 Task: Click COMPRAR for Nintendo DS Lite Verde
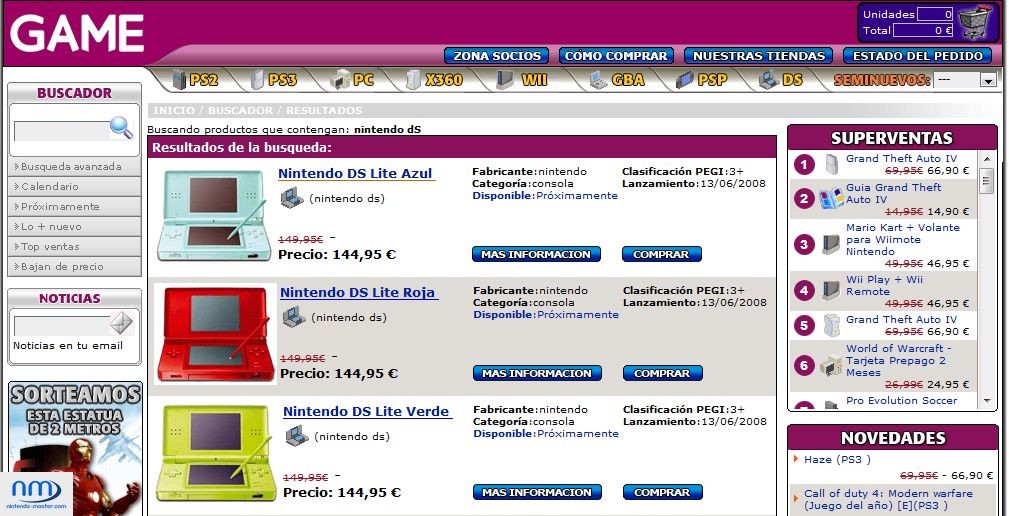[663, 492]
